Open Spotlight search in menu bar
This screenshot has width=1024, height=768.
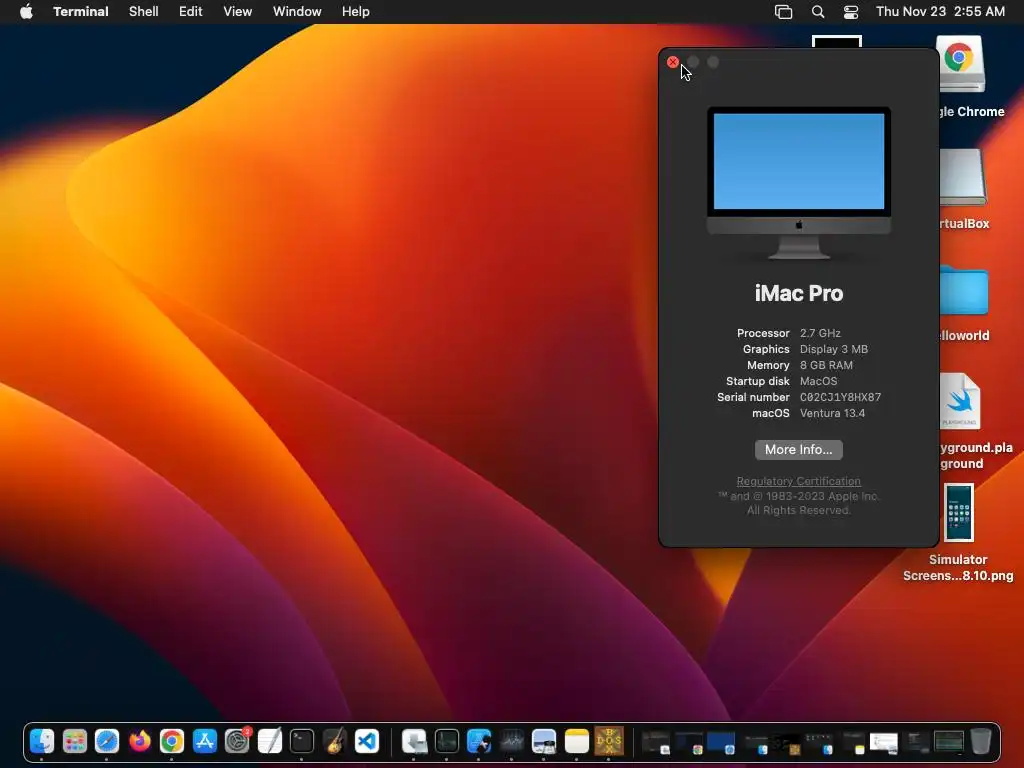(x=818, y=12)
